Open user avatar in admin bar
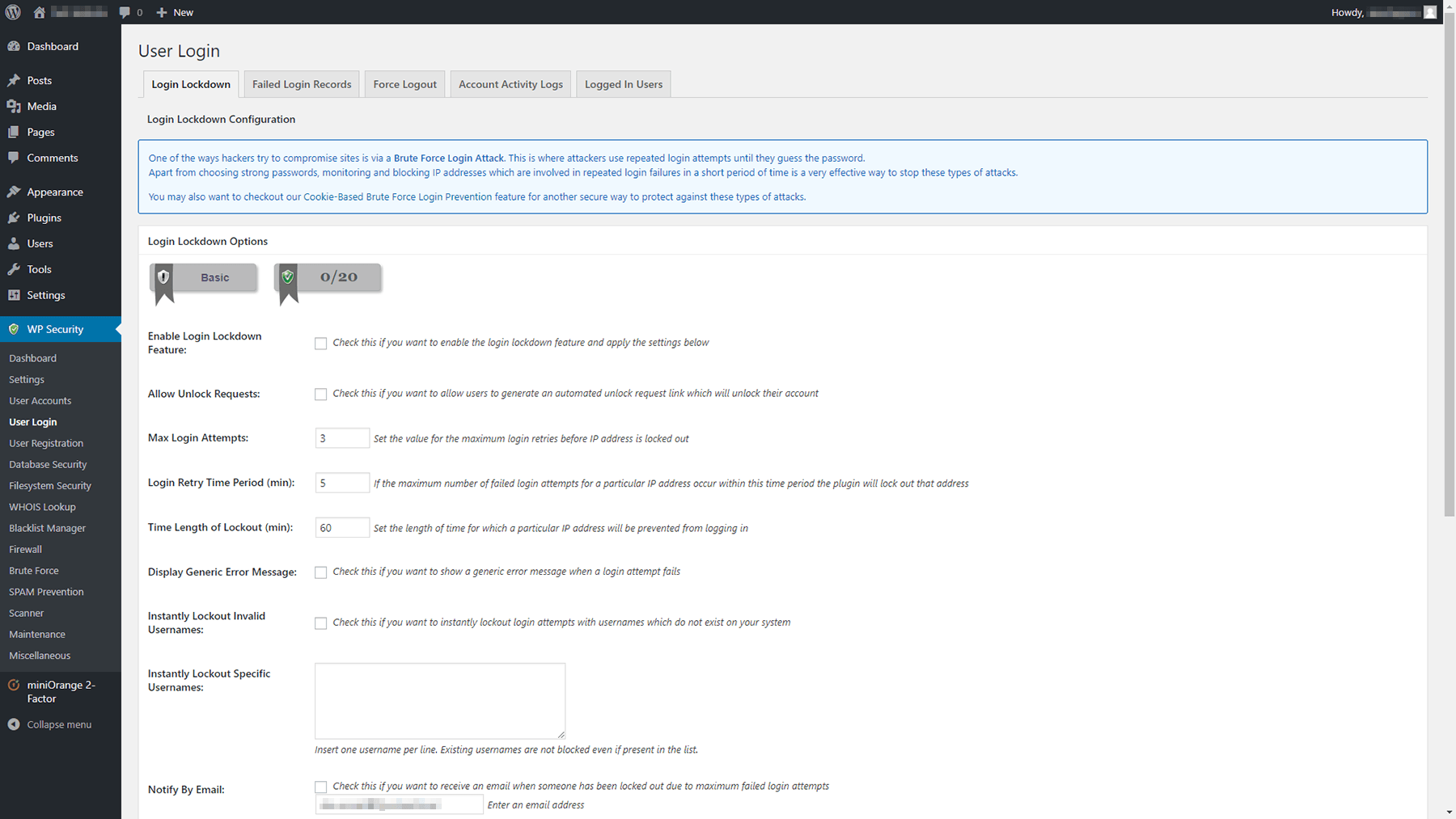Image resolution: width=1456 pixels, height=819 pixels. pos(1430,12)
